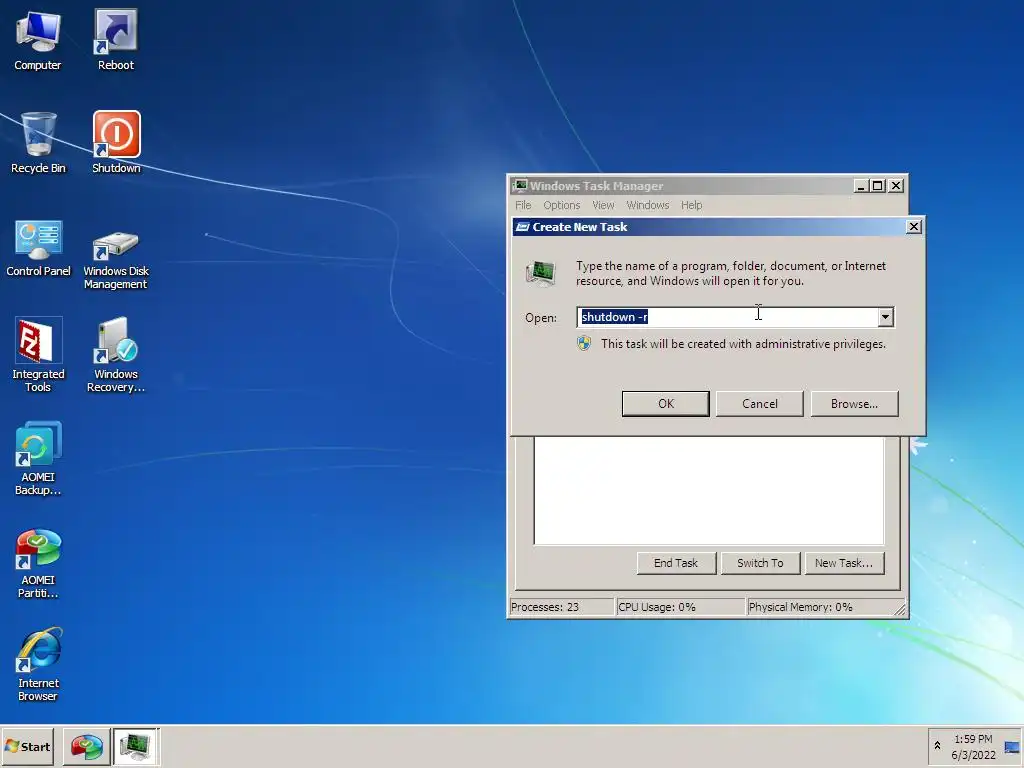Select the Integrated Tools desktop icon
1024x768 pixels.
[x=38, y=355]
